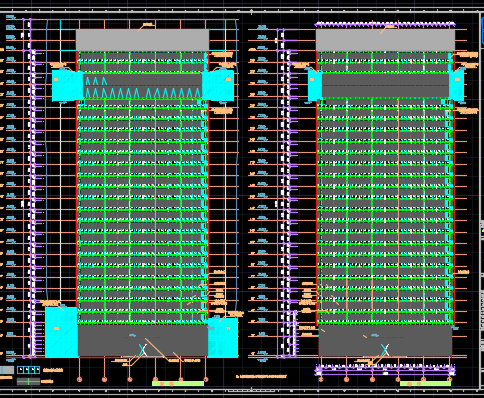Viewport: 484px width, 398px height.
Task: Click the green title bar under left elevation
Action: pos(178,384)
